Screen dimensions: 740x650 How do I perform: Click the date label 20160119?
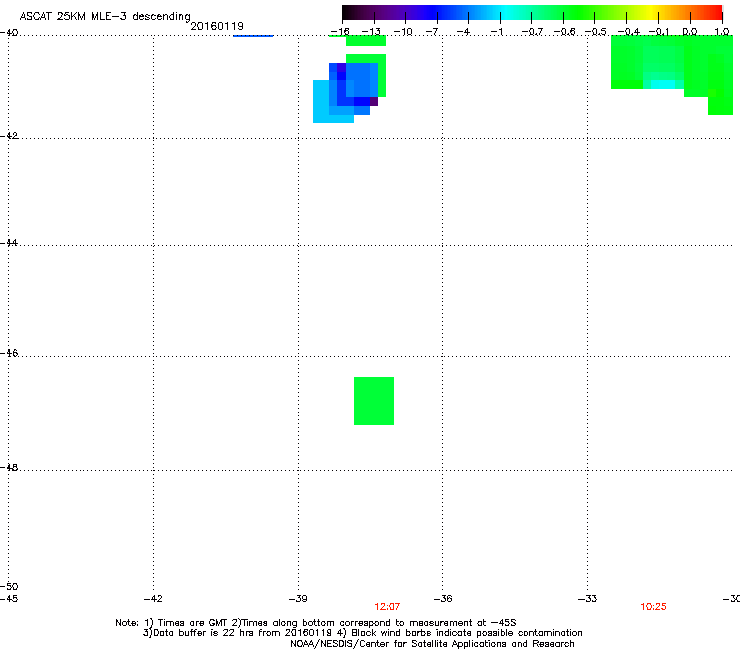217,26
